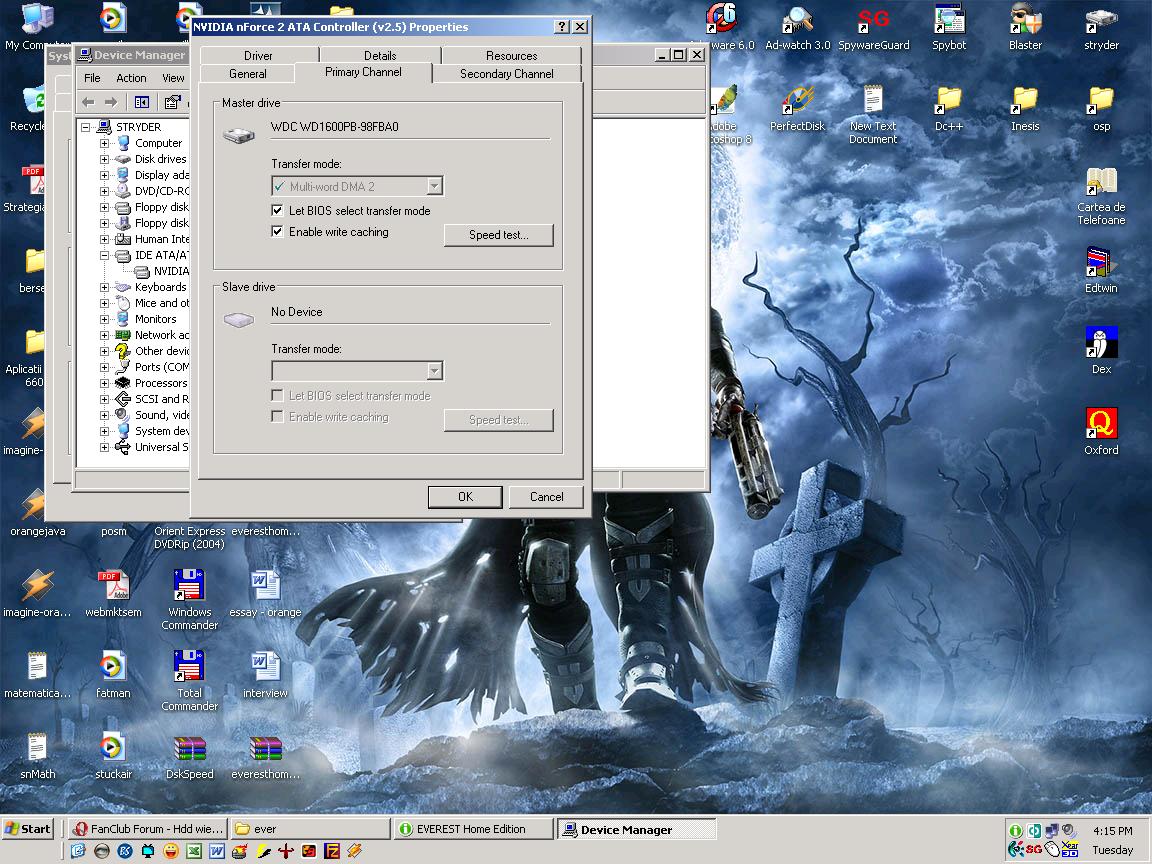Open the Ad-watch 3.0 desktop shortcut
This screenshot has width=1152, height=864.
point(797,28)
